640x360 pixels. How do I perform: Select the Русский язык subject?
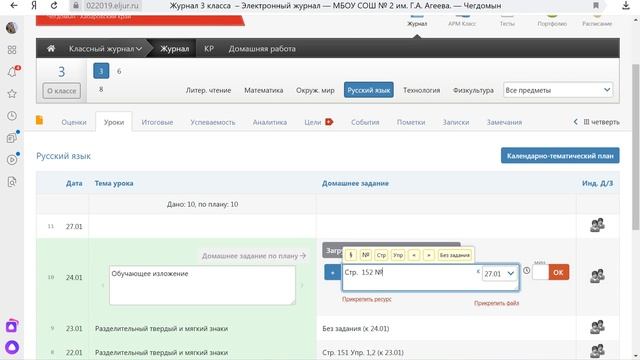pos(369,90)
